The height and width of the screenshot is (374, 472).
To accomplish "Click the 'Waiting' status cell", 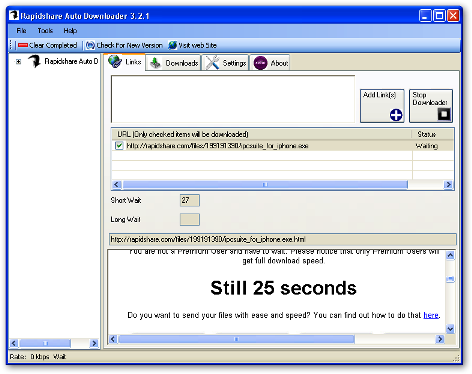I will (427, 146).
